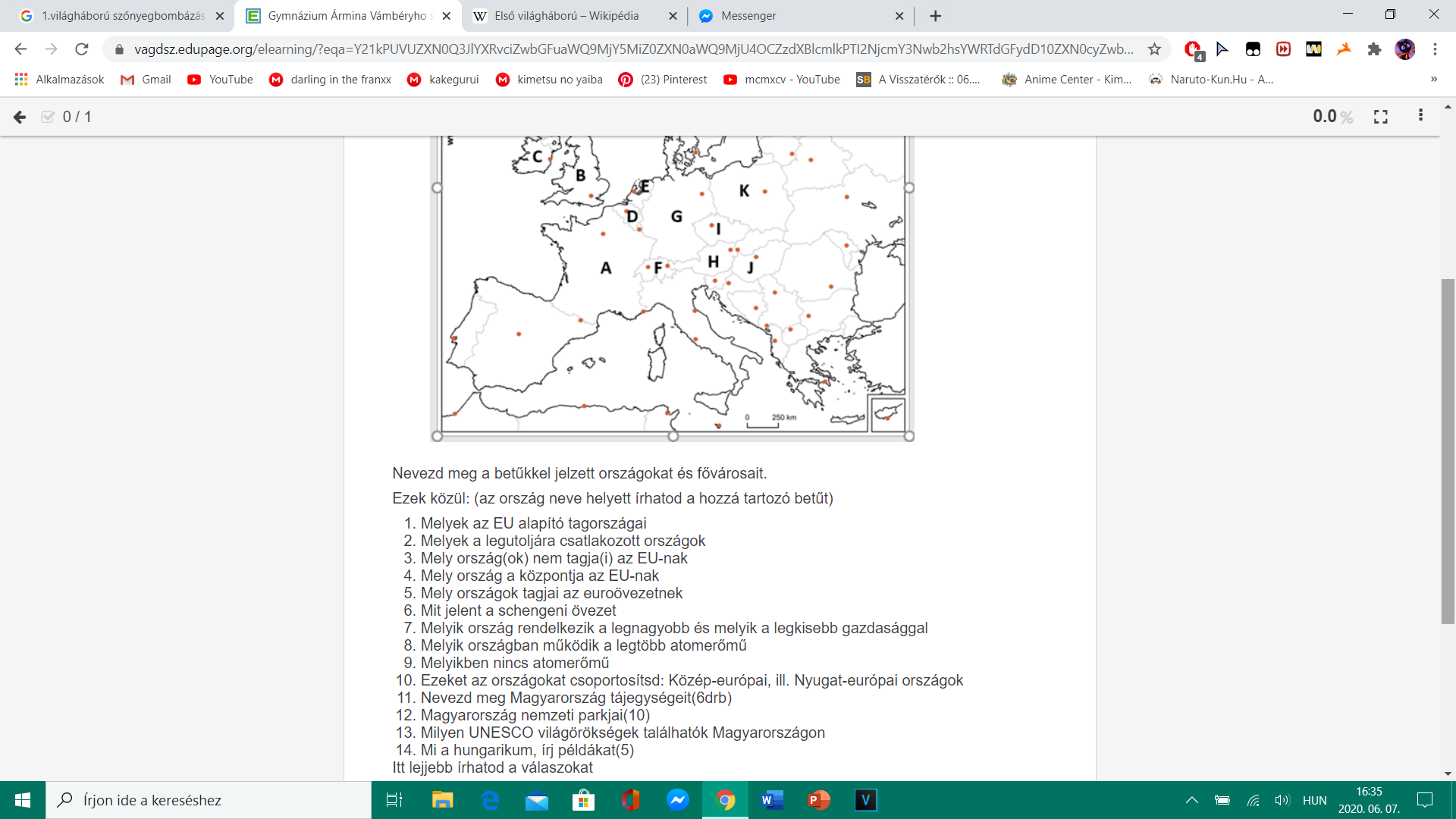
Task: Open the volume control in system tray
Action: coord(1282,800)
